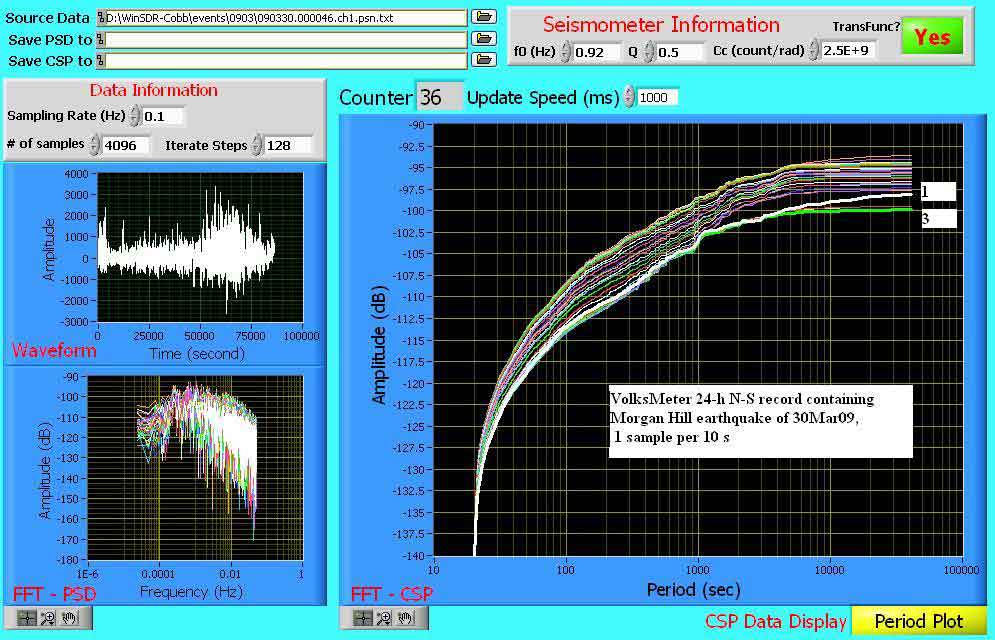Click the Cc value field 2.5E+9

(848, 50)
